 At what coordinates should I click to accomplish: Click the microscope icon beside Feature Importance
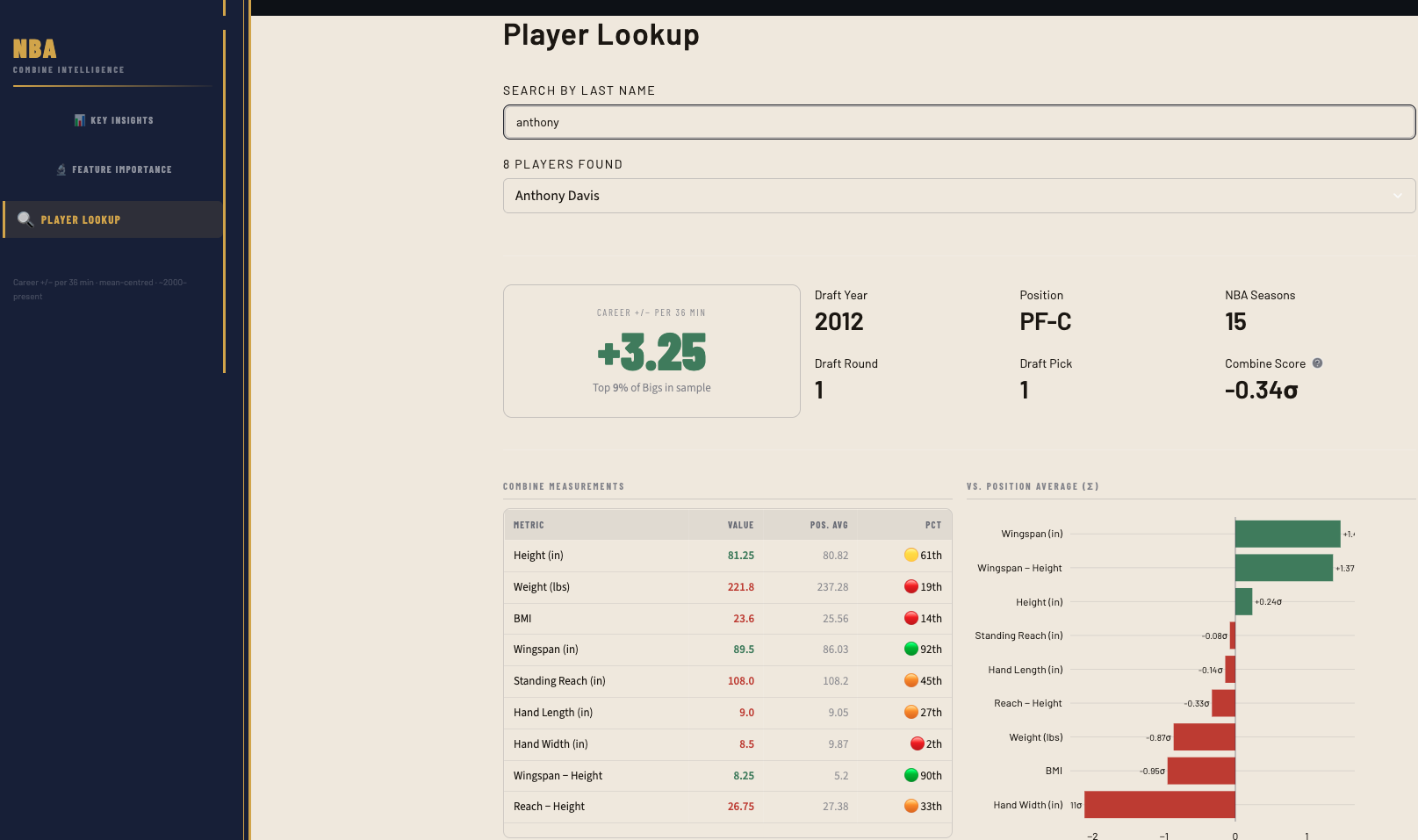61,169
